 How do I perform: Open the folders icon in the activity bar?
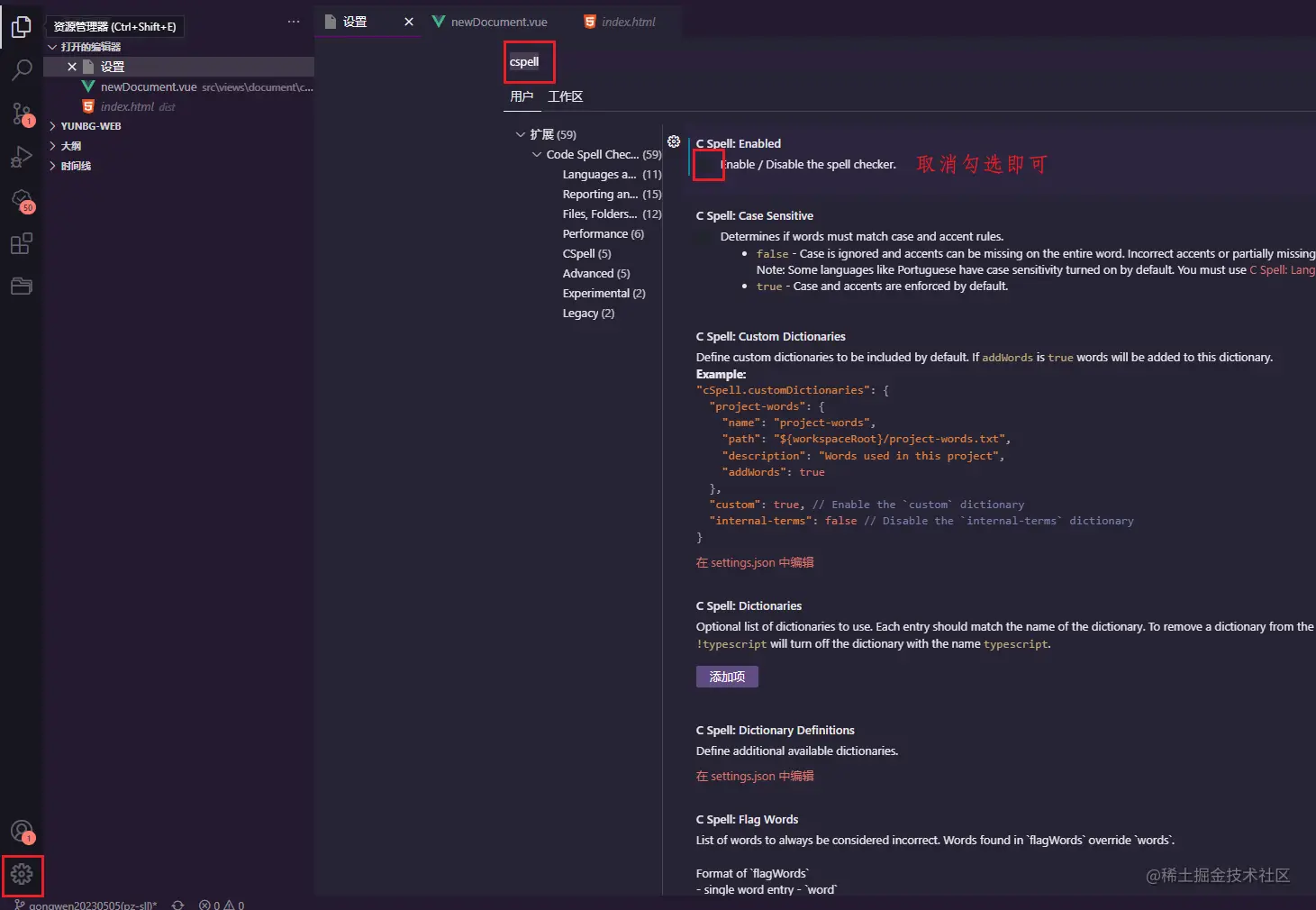(22, 286)
